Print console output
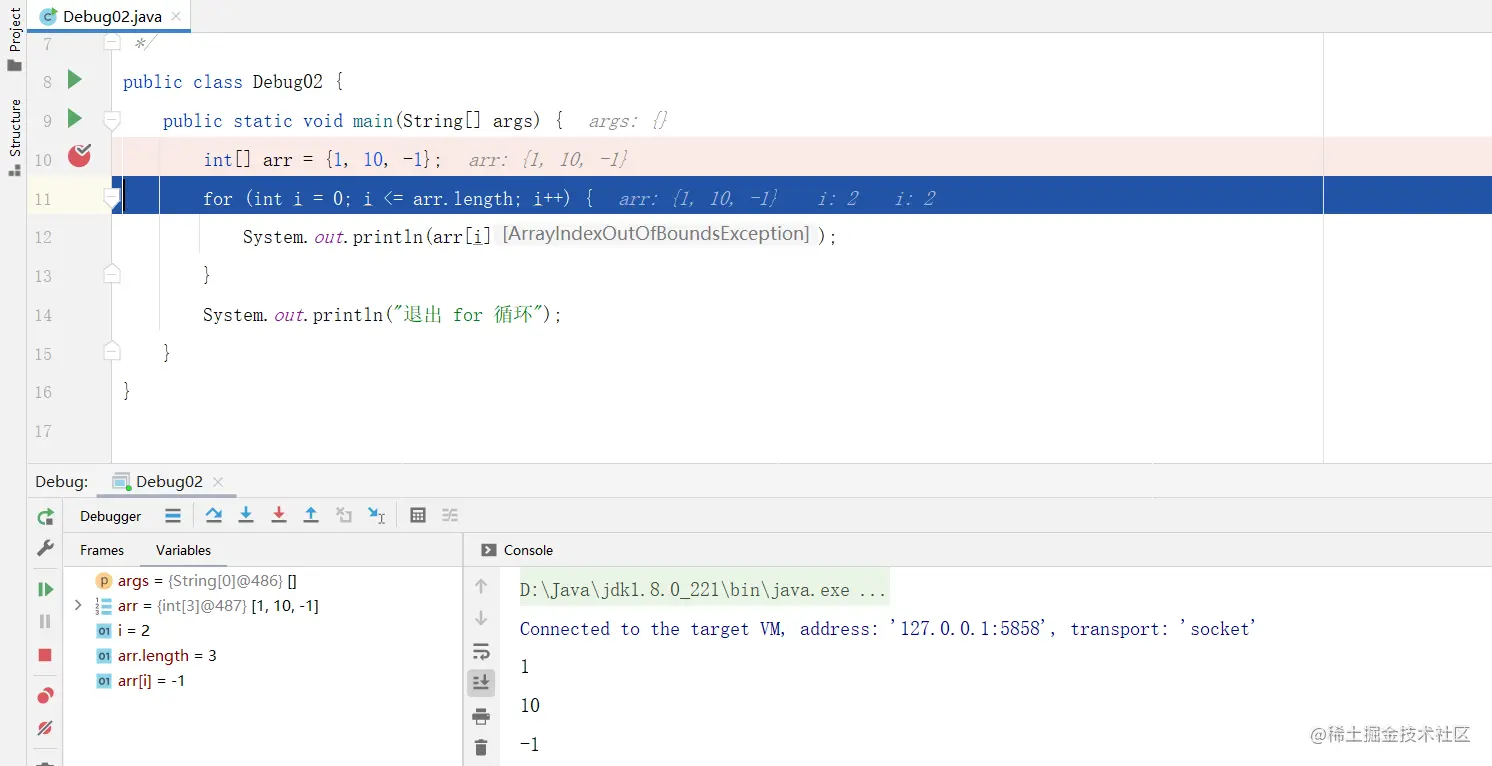Image resolution: width=1492 pixels, height=766 pixels. pos(481,716)
